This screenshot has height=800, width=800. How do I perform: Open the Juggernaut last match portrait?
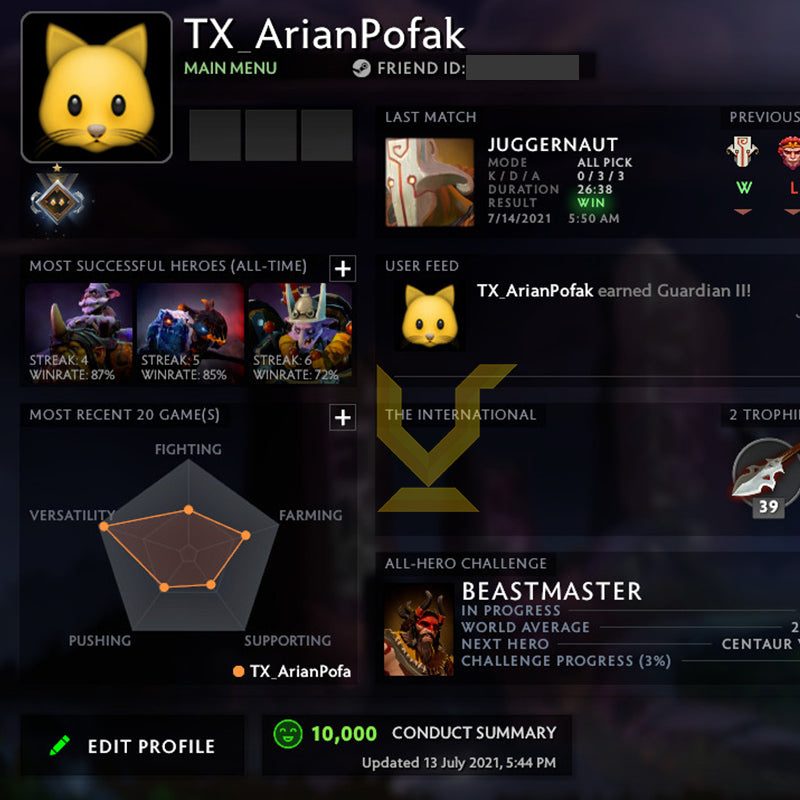430,182
